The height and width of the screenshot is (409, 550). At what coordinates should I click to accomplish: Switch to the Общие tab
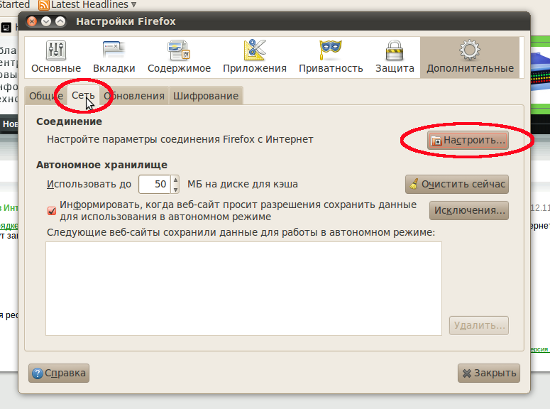click(46, 96)
